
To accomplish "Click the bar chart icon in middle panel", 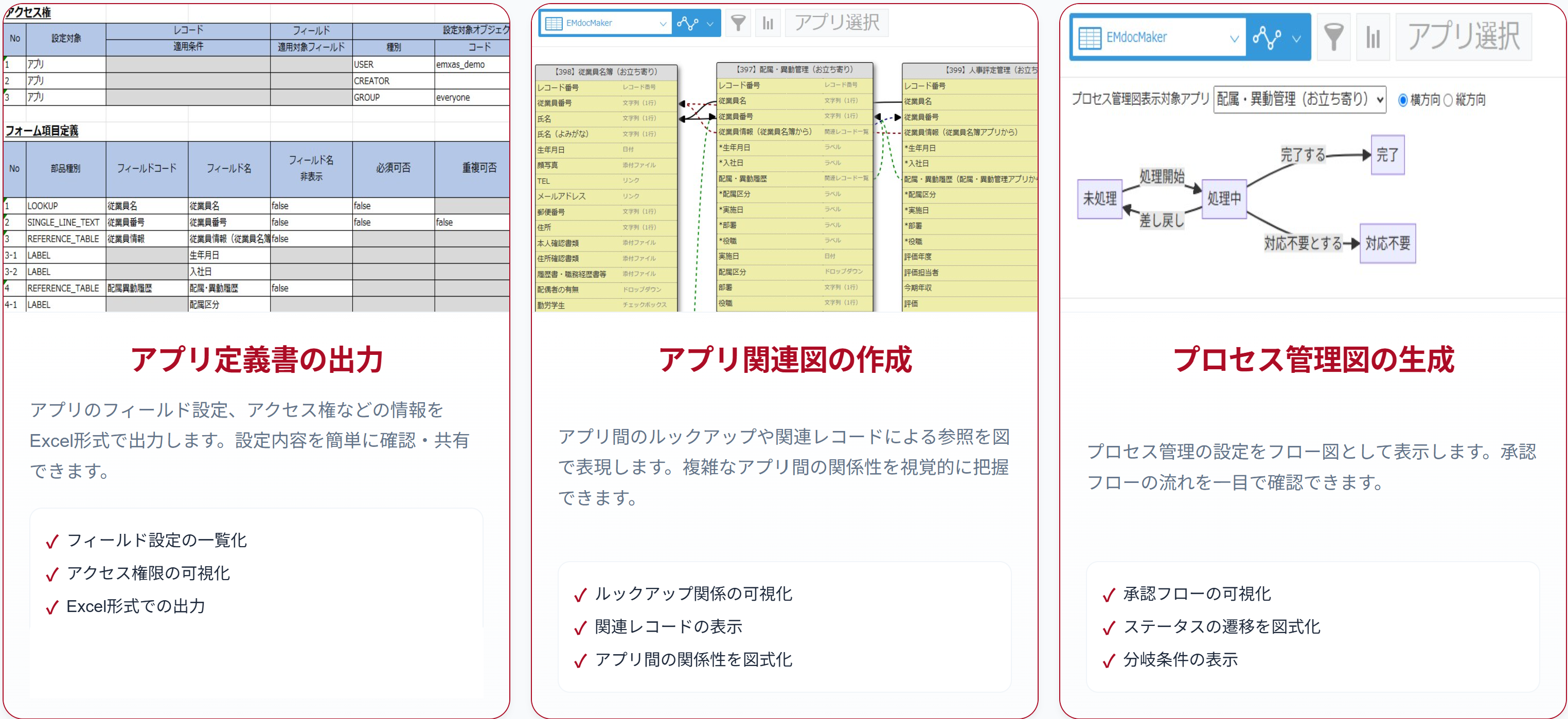I will click(x=768, y=23).
